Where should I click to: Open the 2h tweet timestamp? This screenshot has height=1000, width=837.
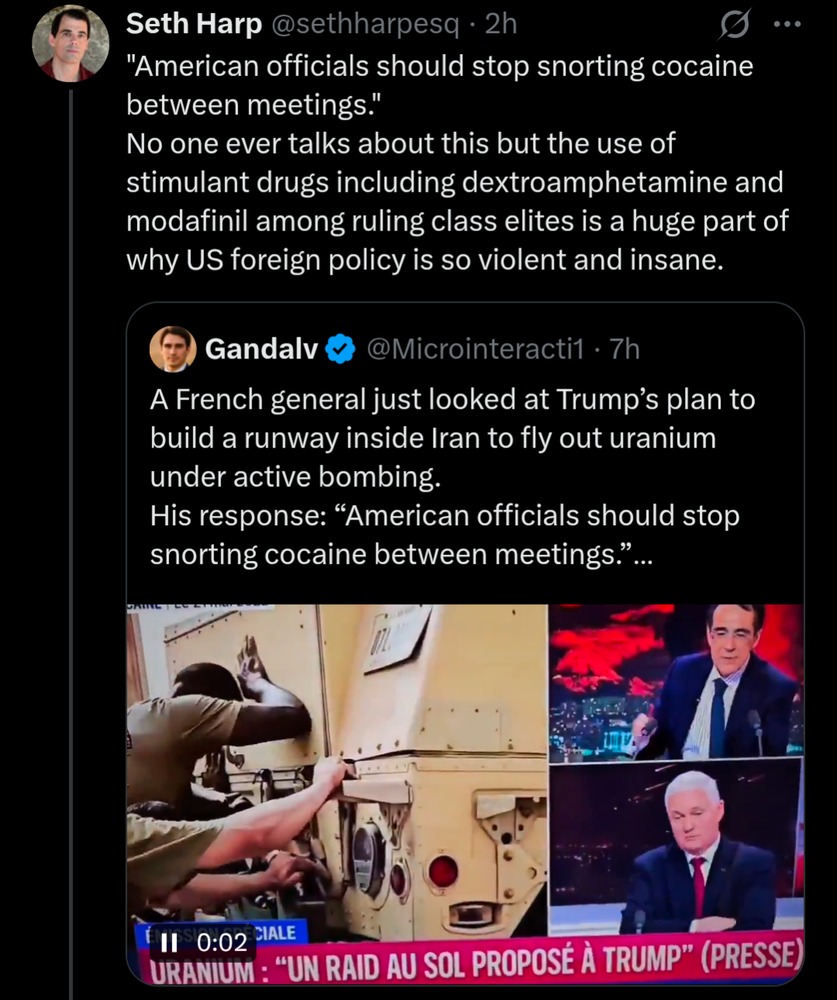click(500, 25)
